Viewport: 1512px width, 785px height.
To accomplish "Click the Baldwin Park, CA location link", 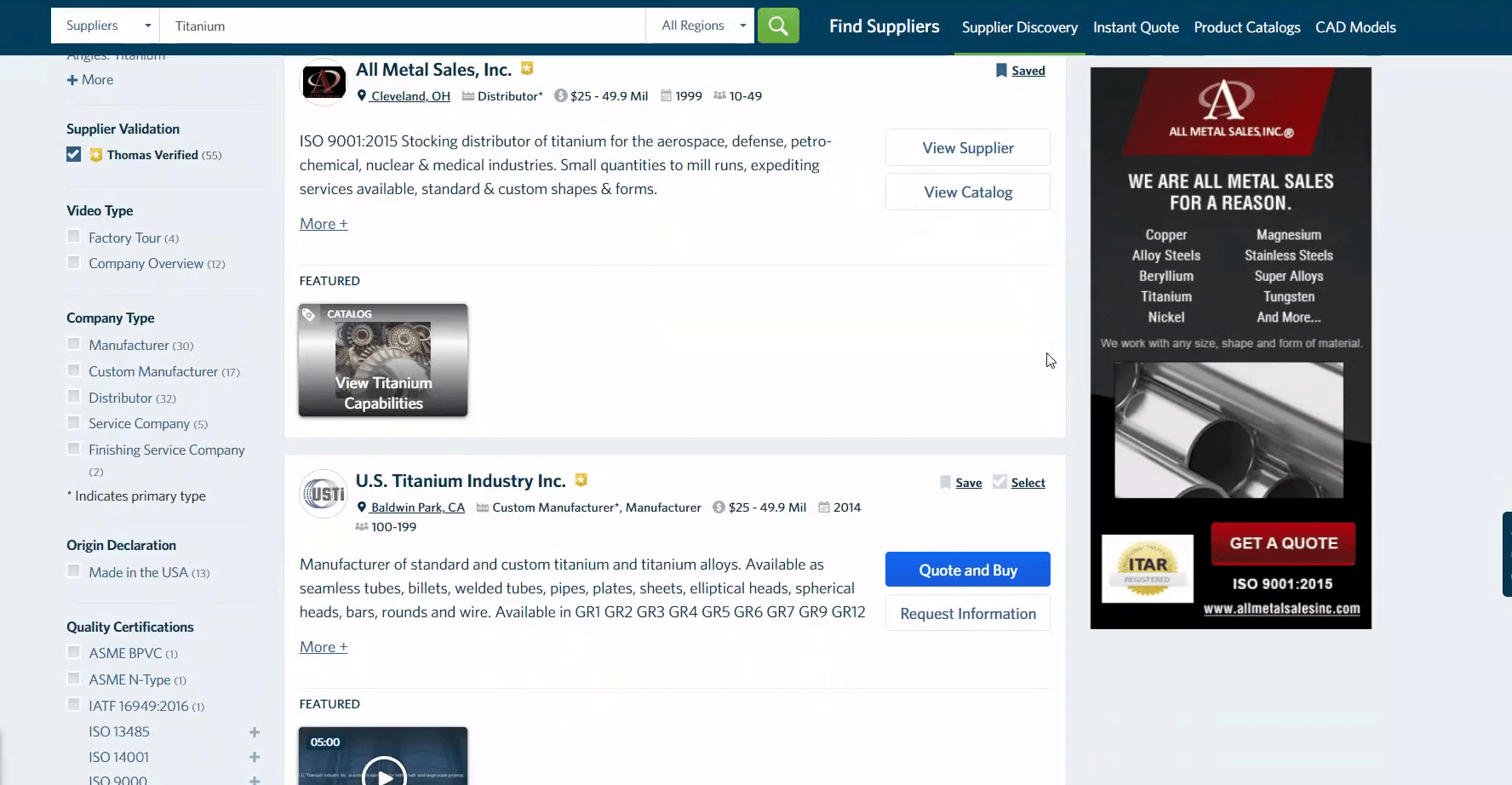I will (x=418, y=507).
